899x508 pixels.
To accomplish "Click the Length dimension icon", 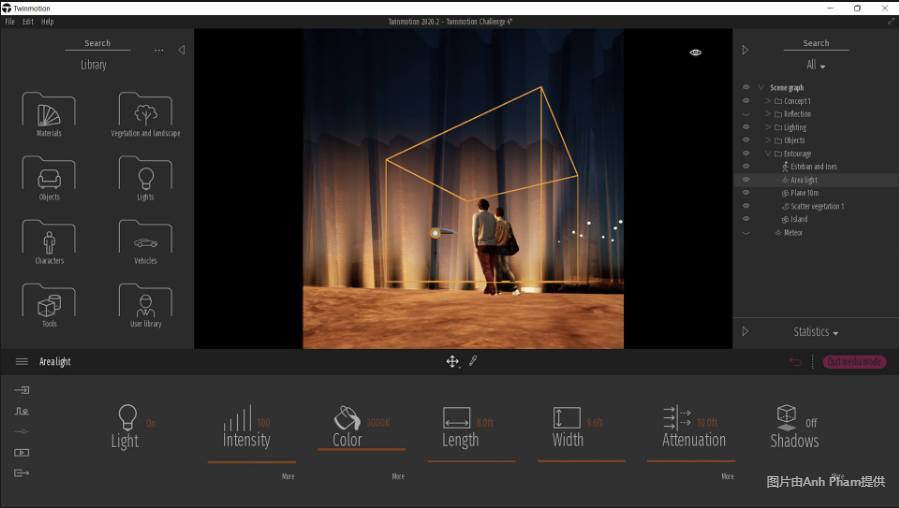I will point(456,418).
